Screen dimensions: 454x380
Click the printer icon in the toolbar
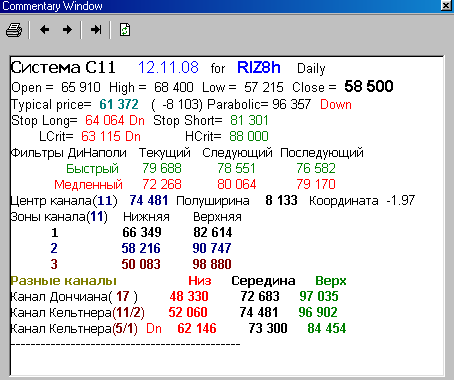(x=14, y=30)
